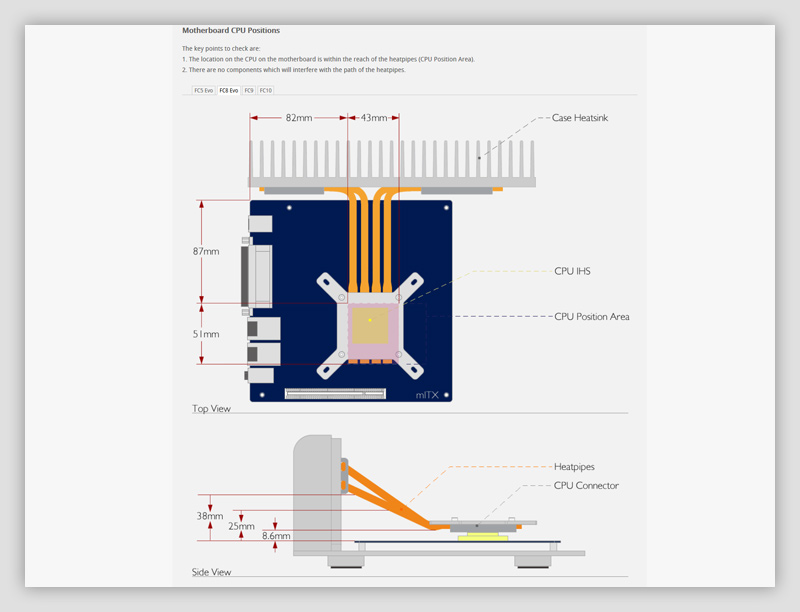Viewport: 800px width, 612px height.
Task: Click the 8.6mm measurement text
Action: point(276,536)
